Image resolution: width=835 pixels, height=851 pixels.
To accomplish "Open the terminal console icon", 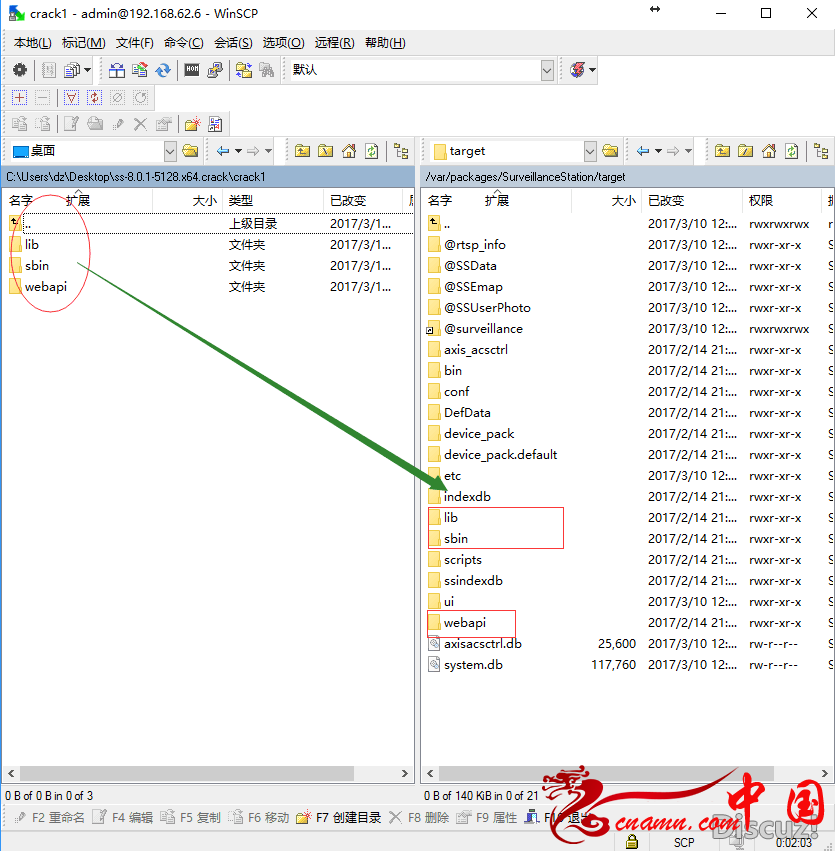I will [191, 70].
